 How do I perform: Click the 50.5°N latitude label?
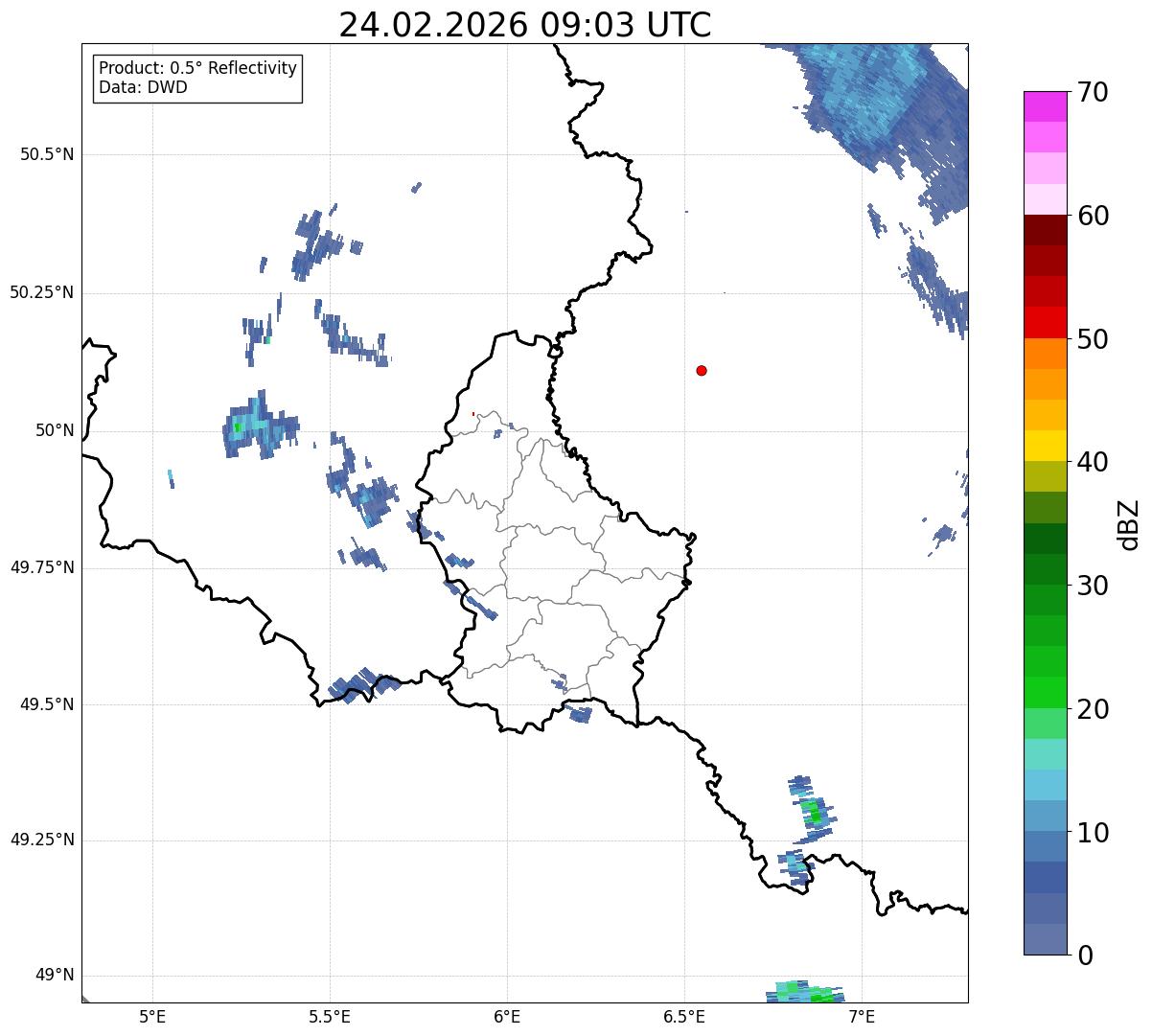point(47,154)
